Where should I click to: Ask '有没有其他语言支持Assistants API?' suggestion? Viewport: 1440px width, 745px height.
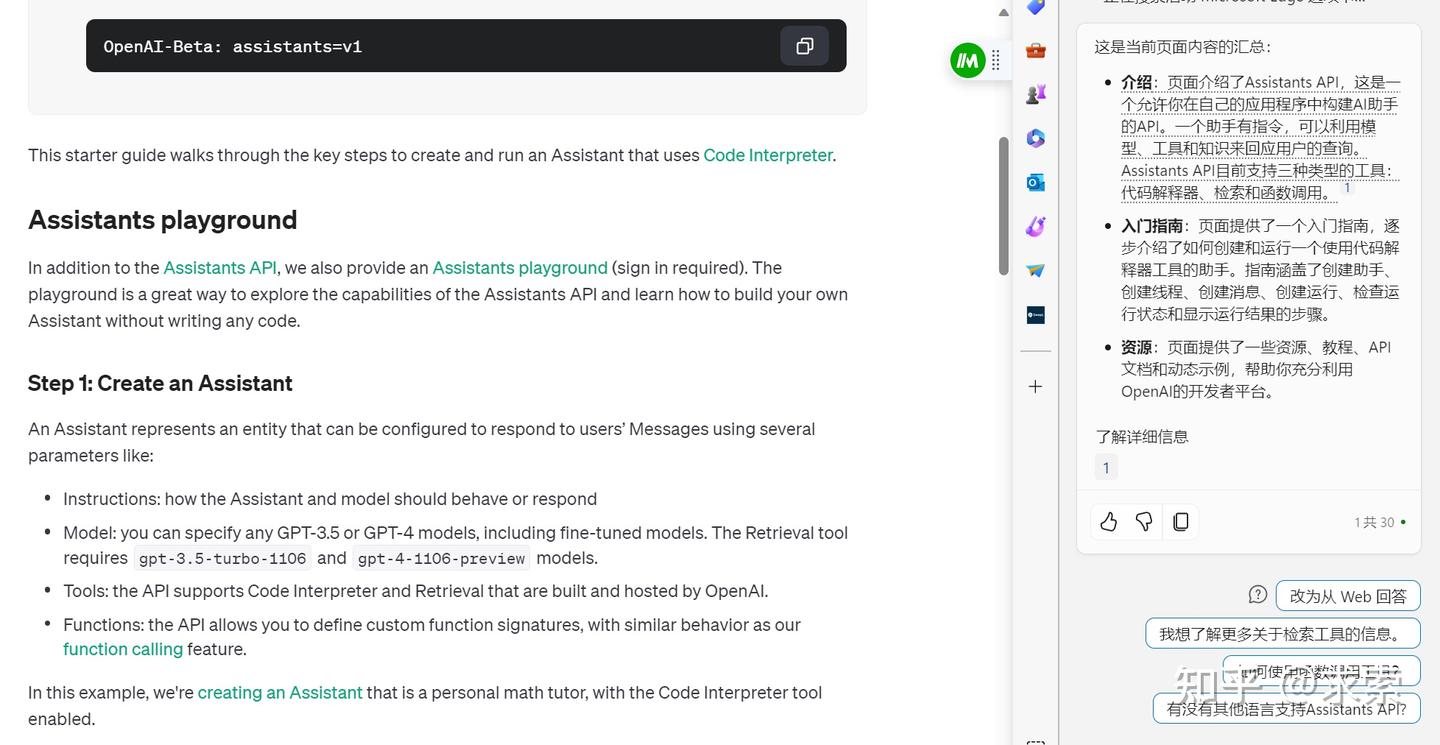click(x=1286, y=709)
